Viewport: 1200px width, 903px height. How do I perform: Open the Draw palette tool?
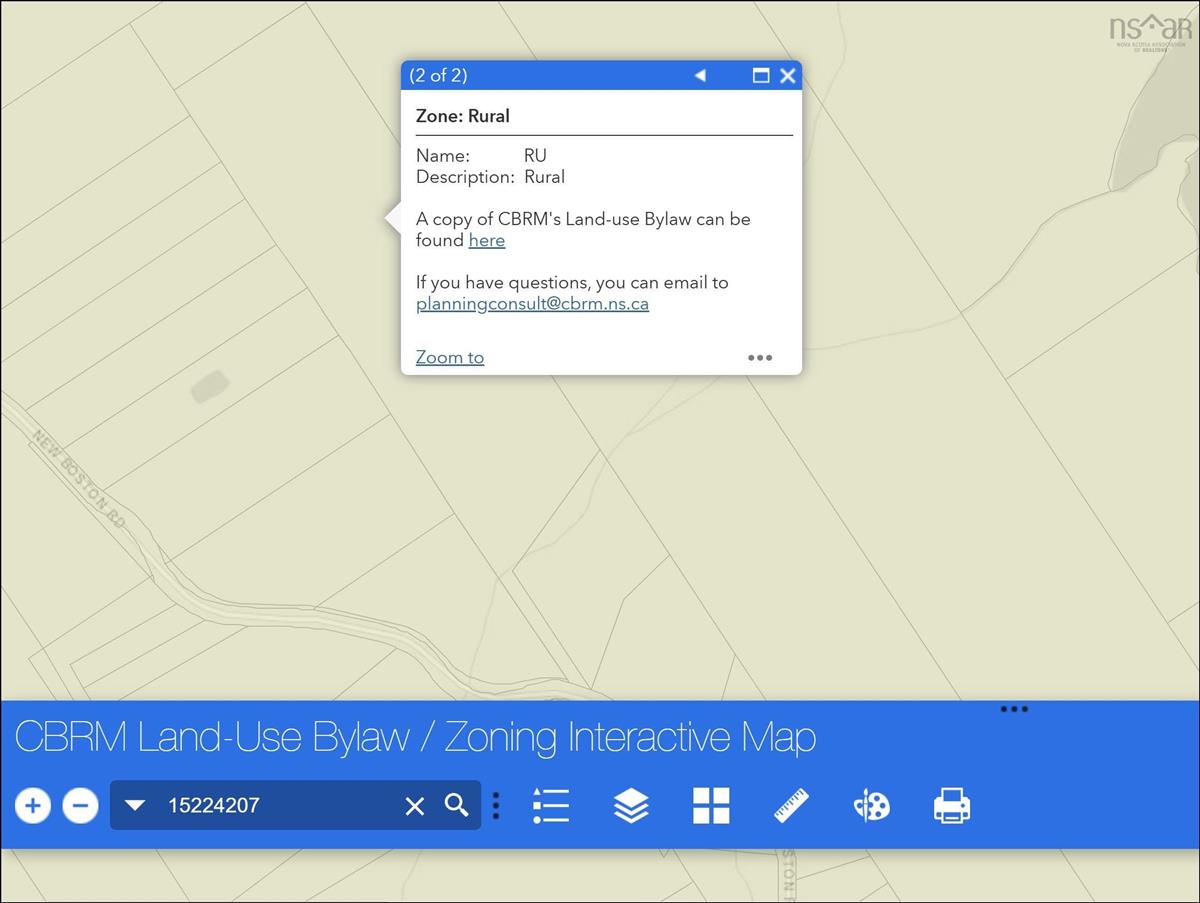(x=872, y=805)
